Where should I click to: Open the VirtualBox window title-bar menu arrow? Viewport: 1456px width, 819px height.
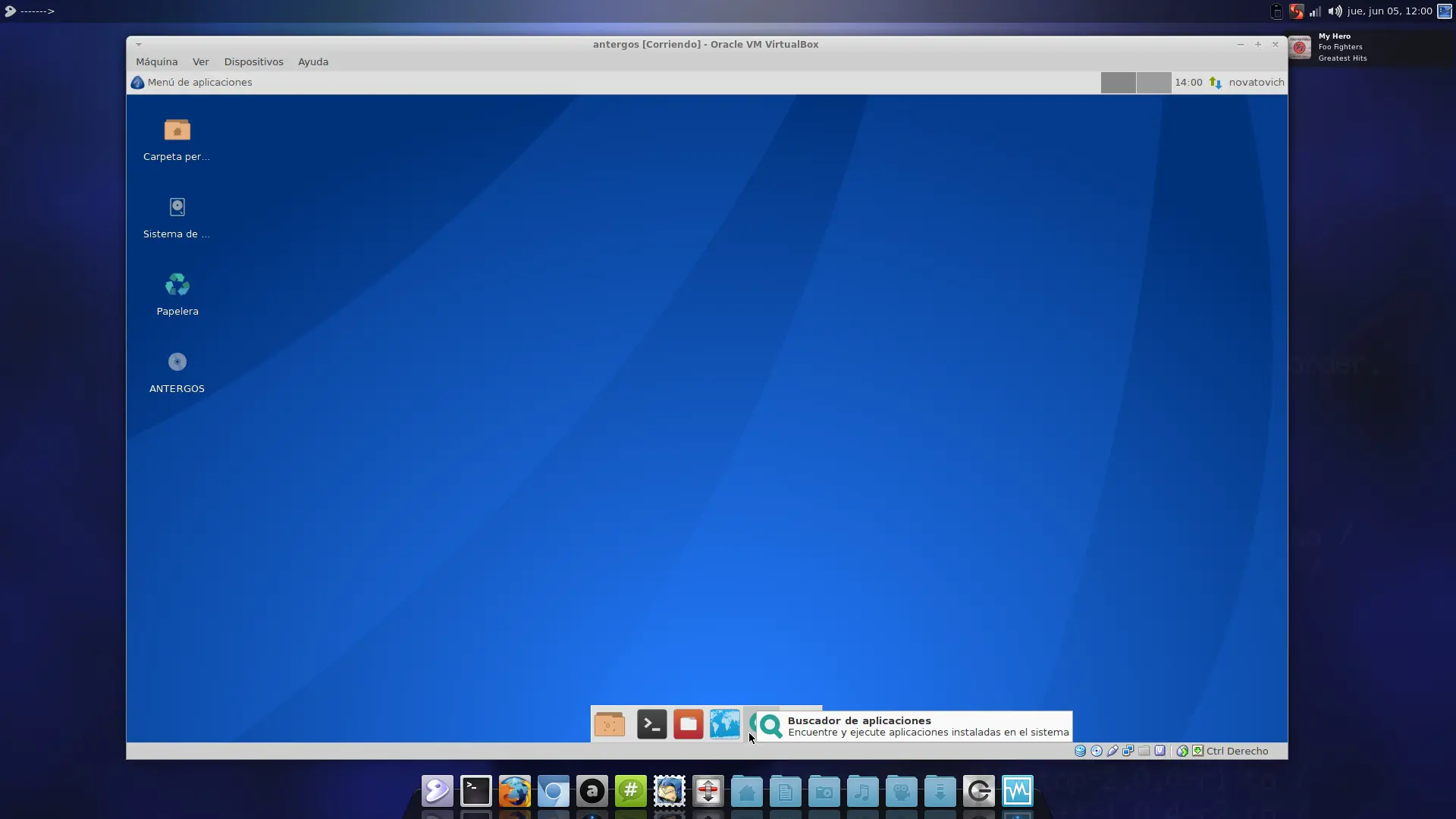pyautogui.click(x=138, y=45)
